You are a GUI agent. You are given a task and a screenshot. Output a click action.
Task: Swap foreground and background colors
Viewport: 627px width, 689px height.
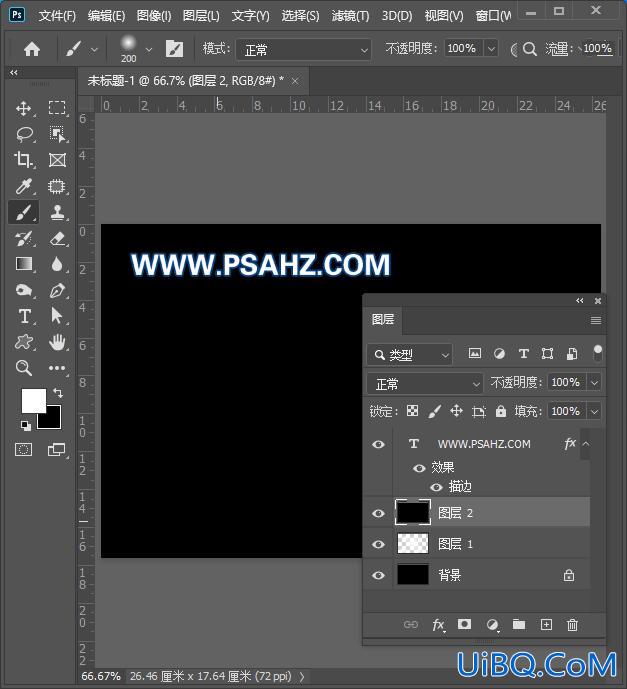pos(58,392)
